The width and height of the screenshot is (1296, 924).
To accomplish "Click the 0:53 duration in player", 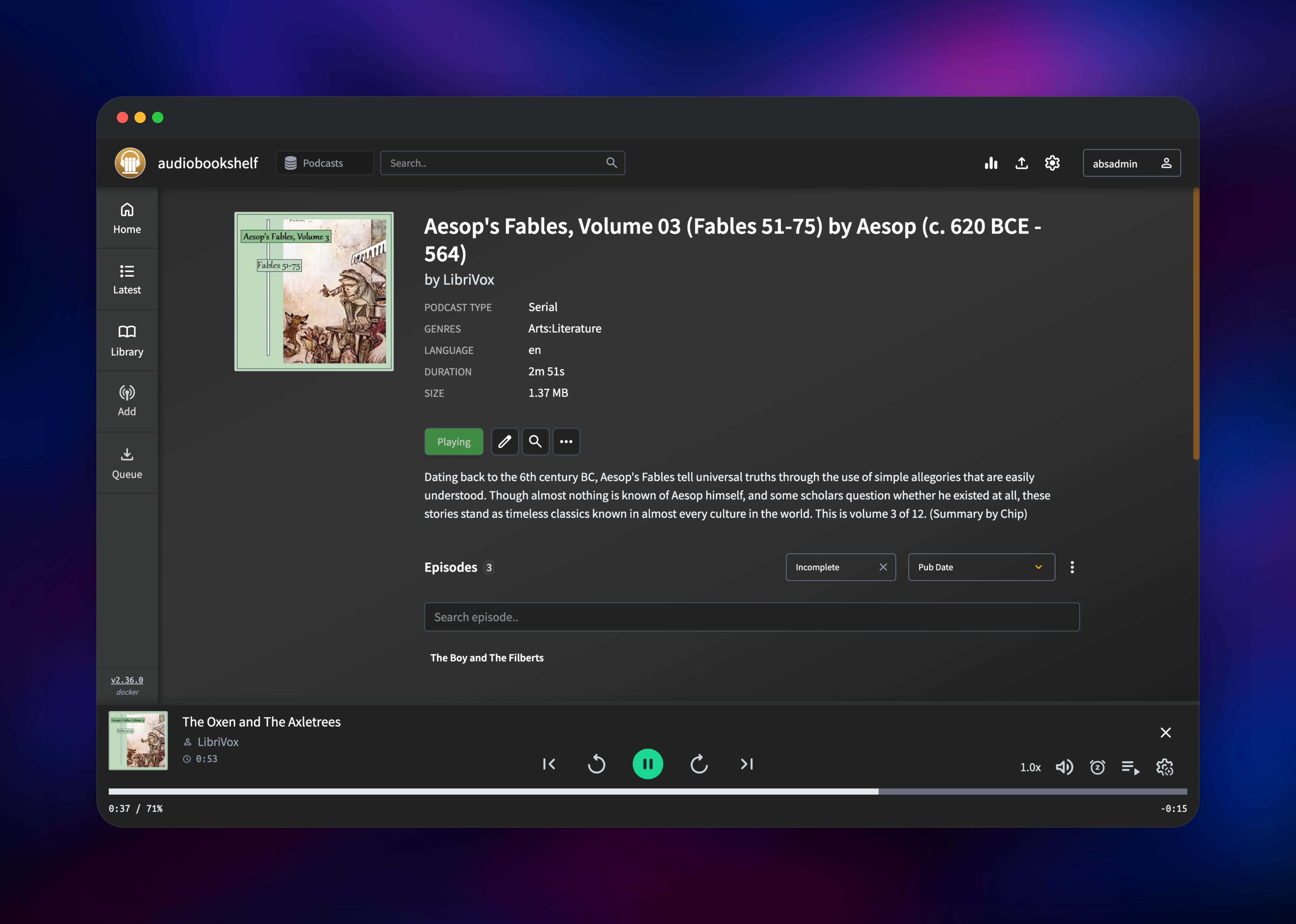I will (x=207, y=759).
